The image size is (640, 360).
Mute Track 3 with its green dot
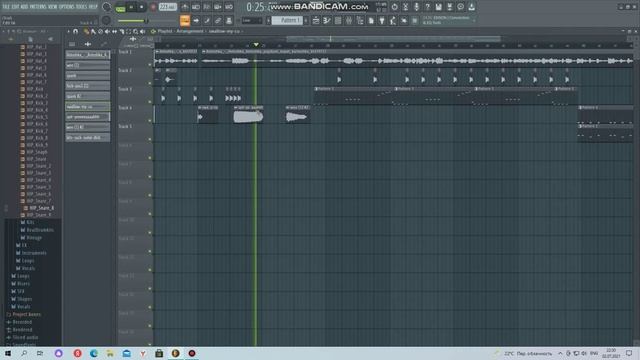(150, 102)
